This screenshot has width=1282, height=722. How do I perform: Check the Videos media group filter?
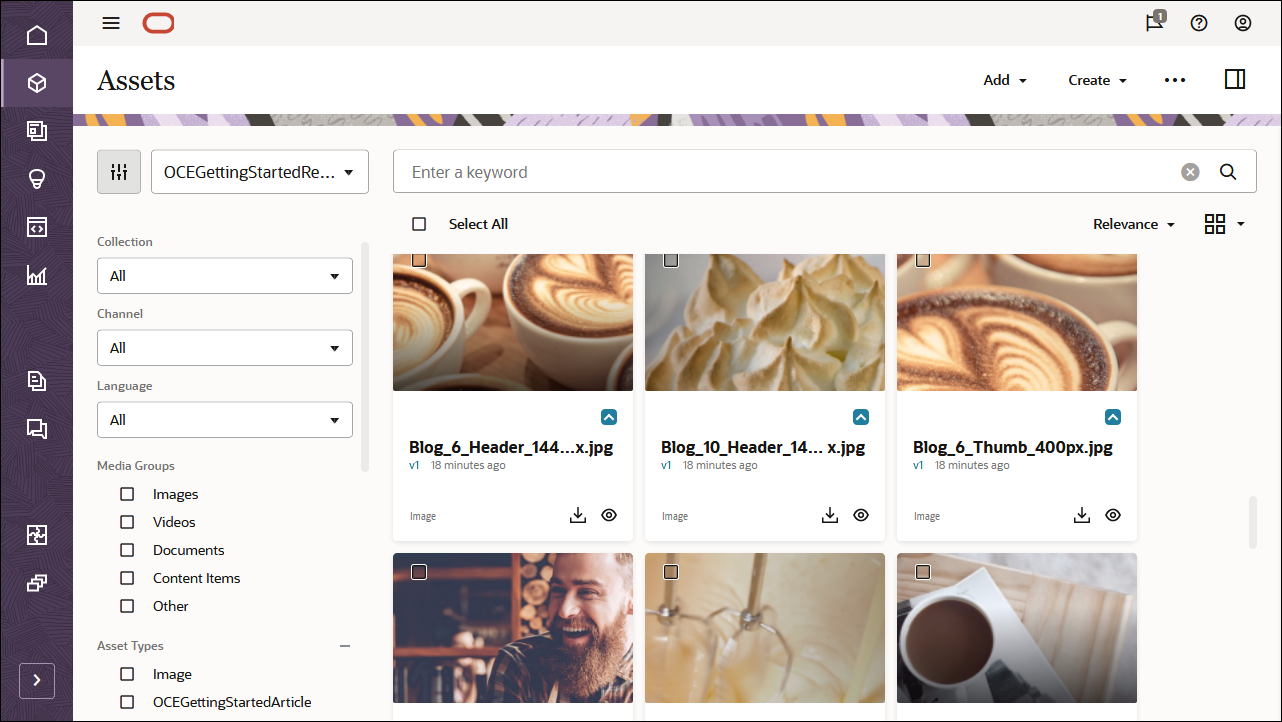[x=126, y=521]
